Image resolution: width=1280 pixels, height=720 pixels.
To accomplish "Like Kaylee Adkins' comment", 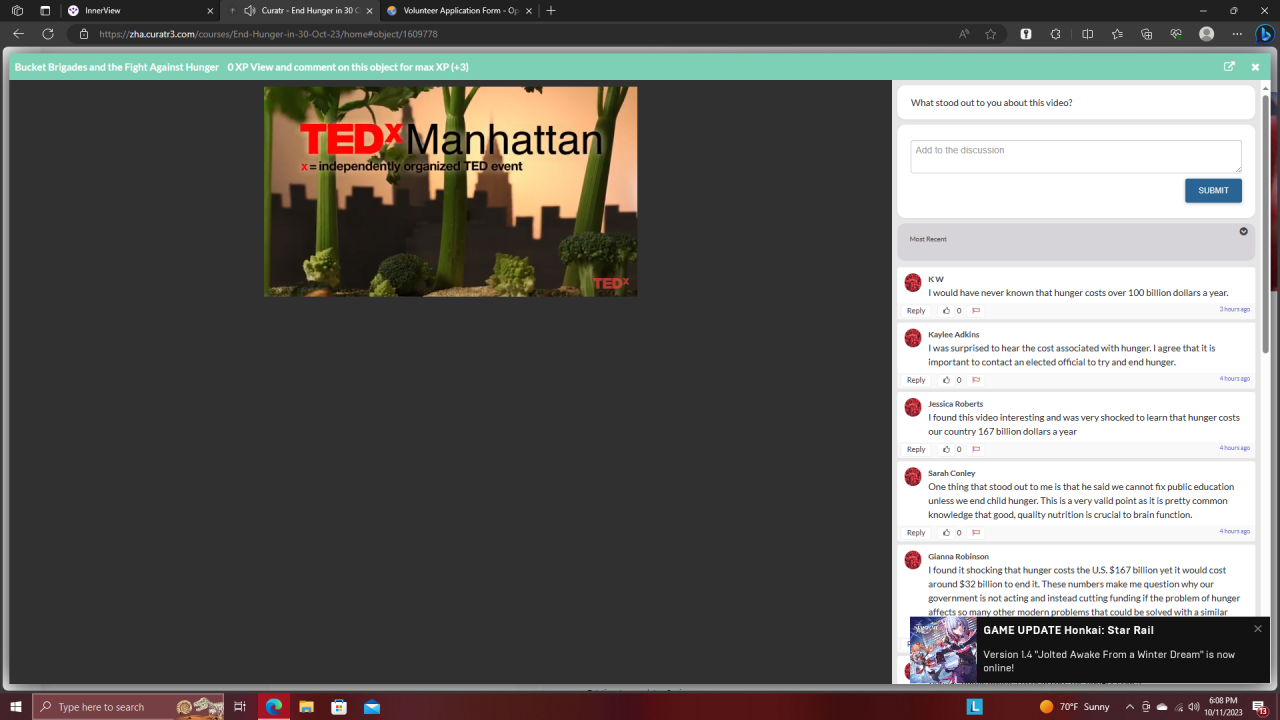I will [947, 380].
